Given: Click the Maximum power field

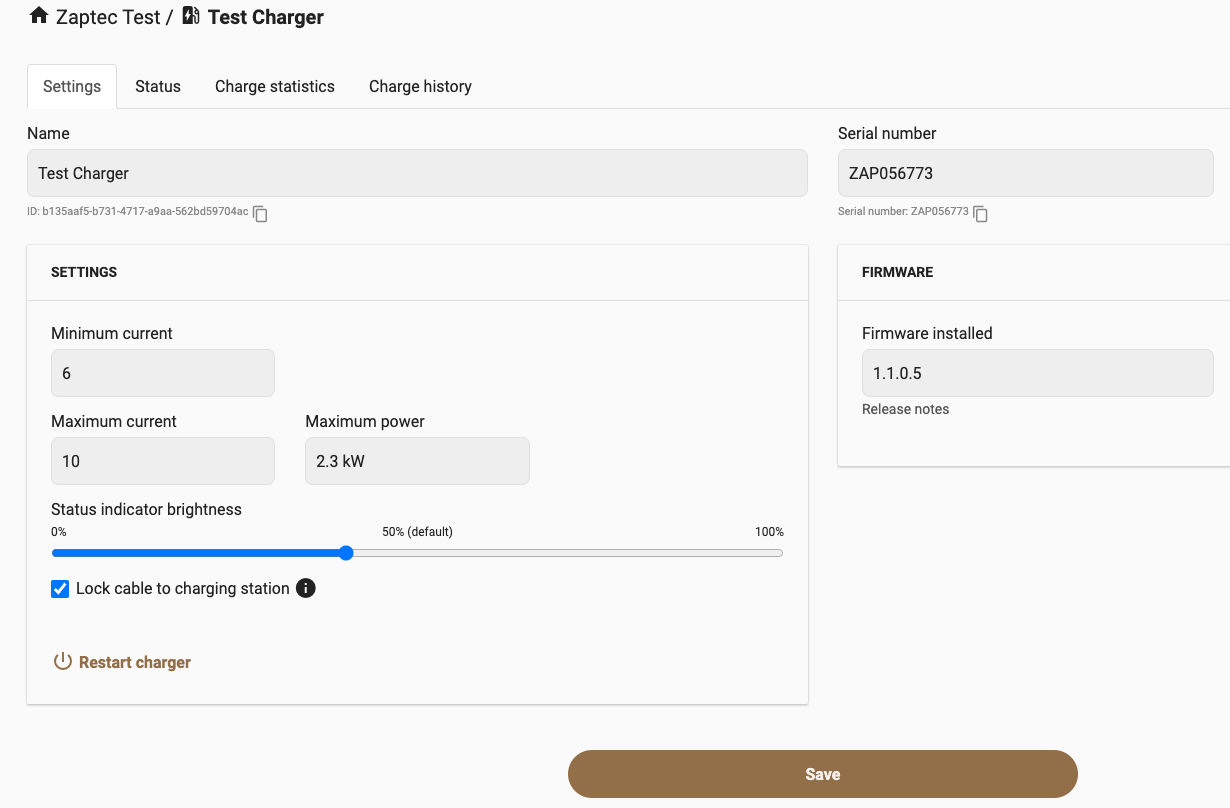Looking at the screenshot, I should coord(417,461).
